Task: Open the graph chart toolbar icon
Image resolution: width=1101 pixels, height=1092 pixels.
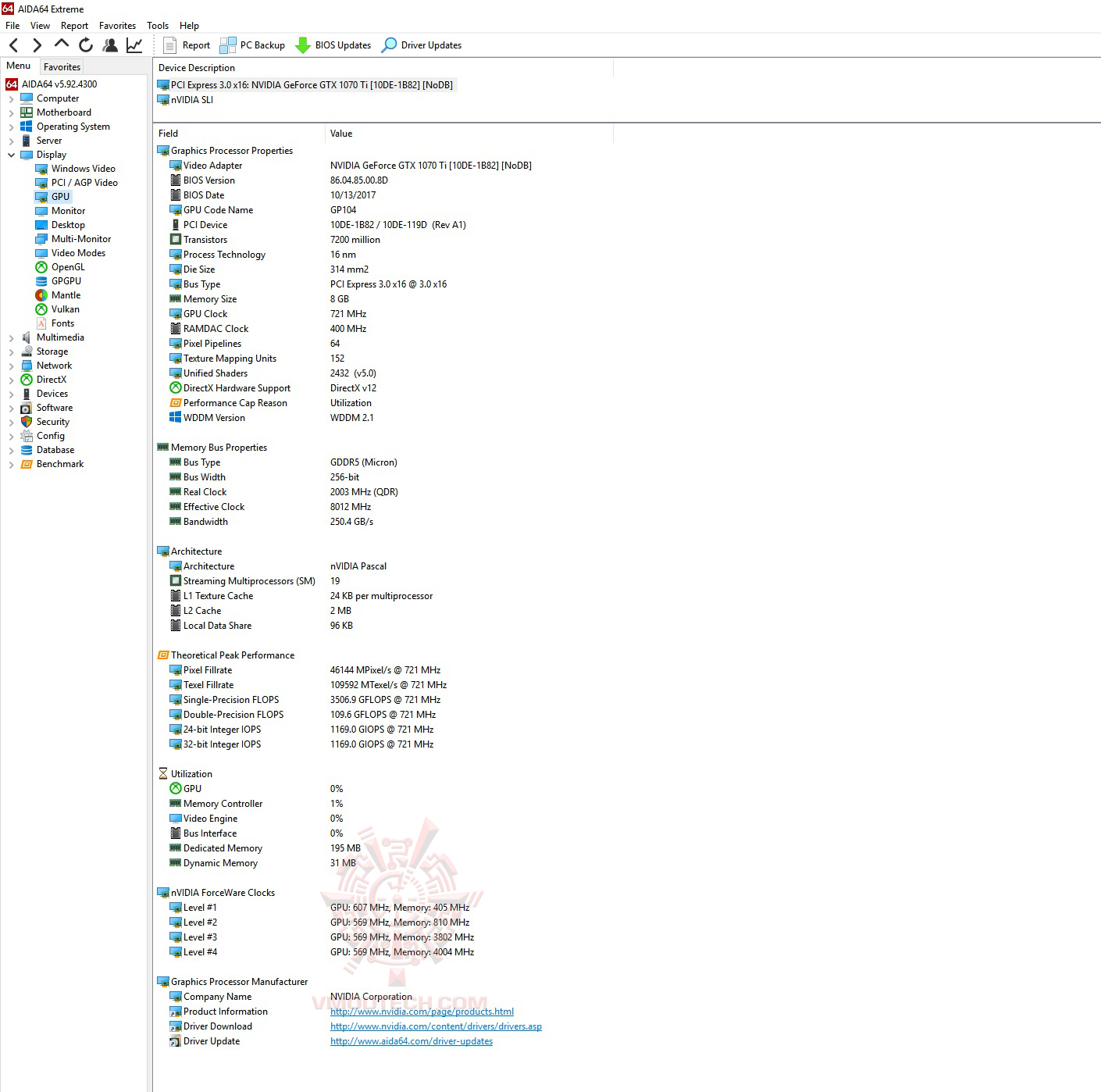Action: (x=134, y=45)
